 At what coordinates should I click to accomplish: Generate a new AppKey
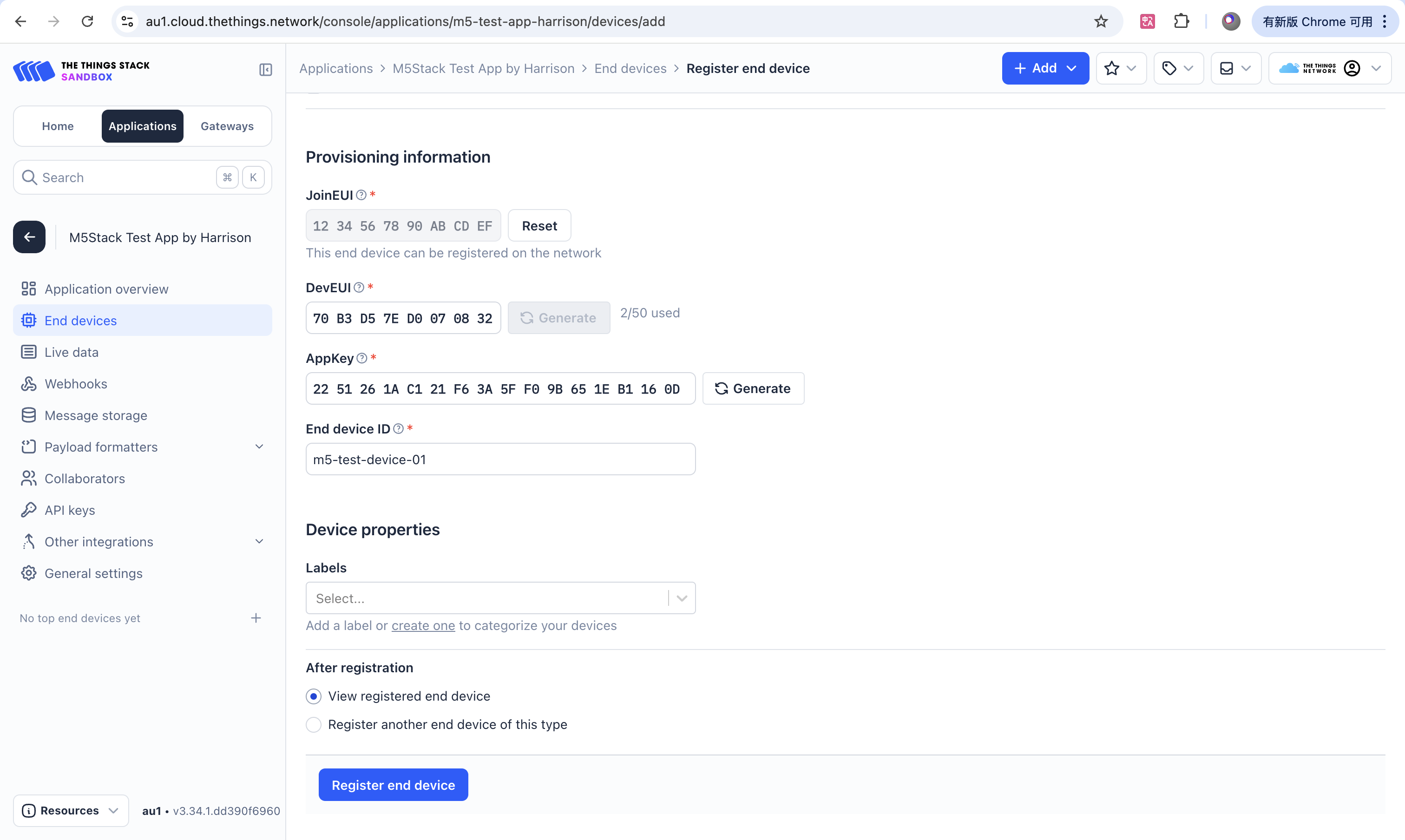tap(753, 388)
